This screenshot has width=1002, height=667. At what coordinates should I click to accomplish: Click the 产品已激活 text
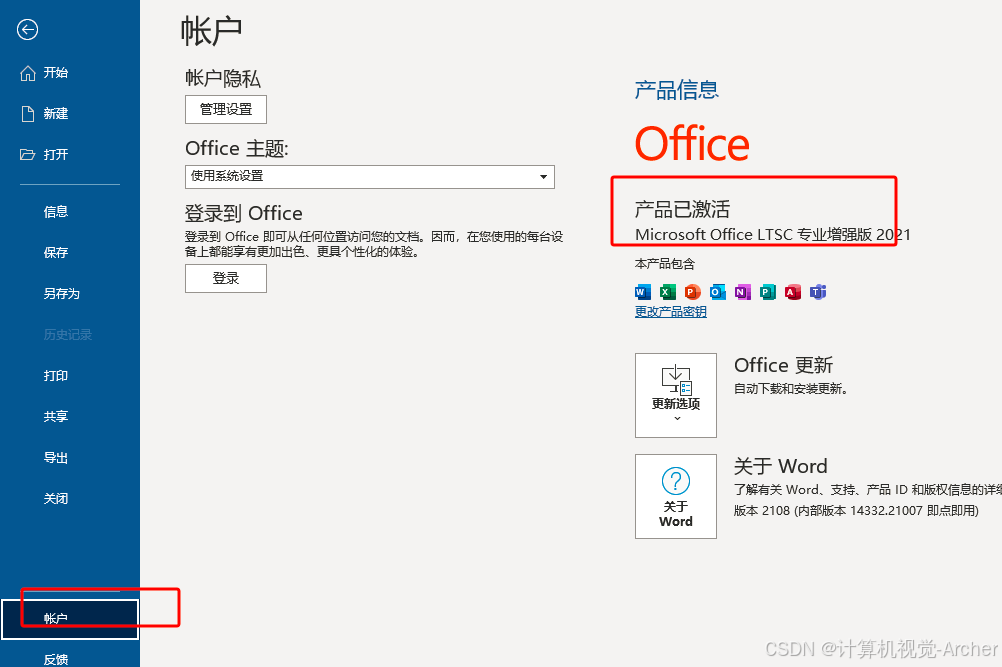[682, 210]
